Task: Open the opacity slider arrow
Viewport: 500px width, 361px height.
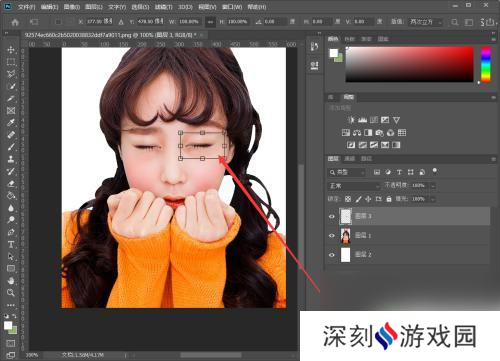Action: tap(433, 186)
